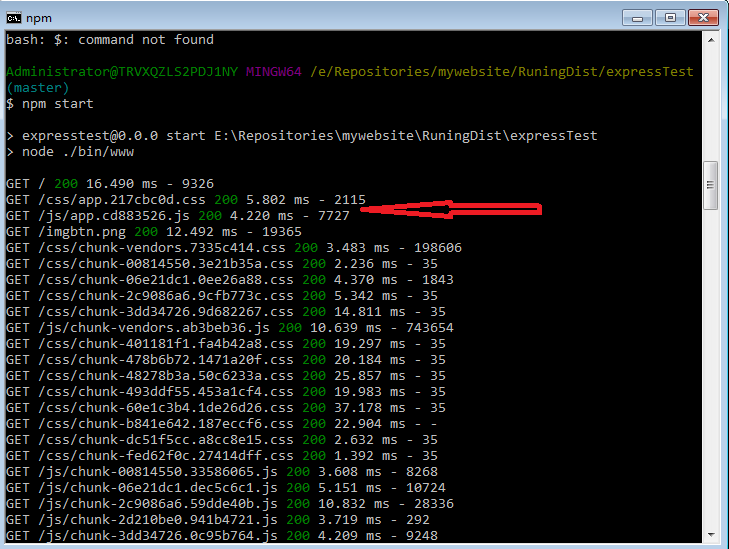Click the (master) branch indicator
The height and width of the screenshot is (549, 729).
click(x=38, y=87)
